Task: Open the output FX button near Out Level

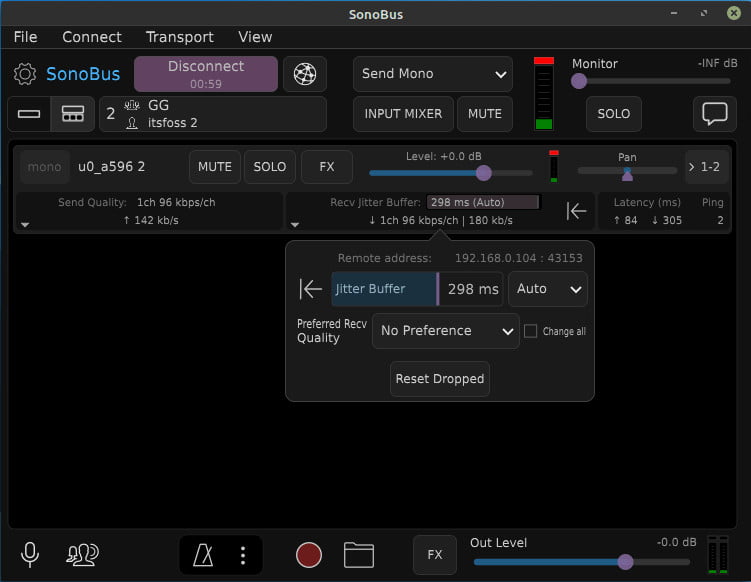Action: [x=435, y=555]
